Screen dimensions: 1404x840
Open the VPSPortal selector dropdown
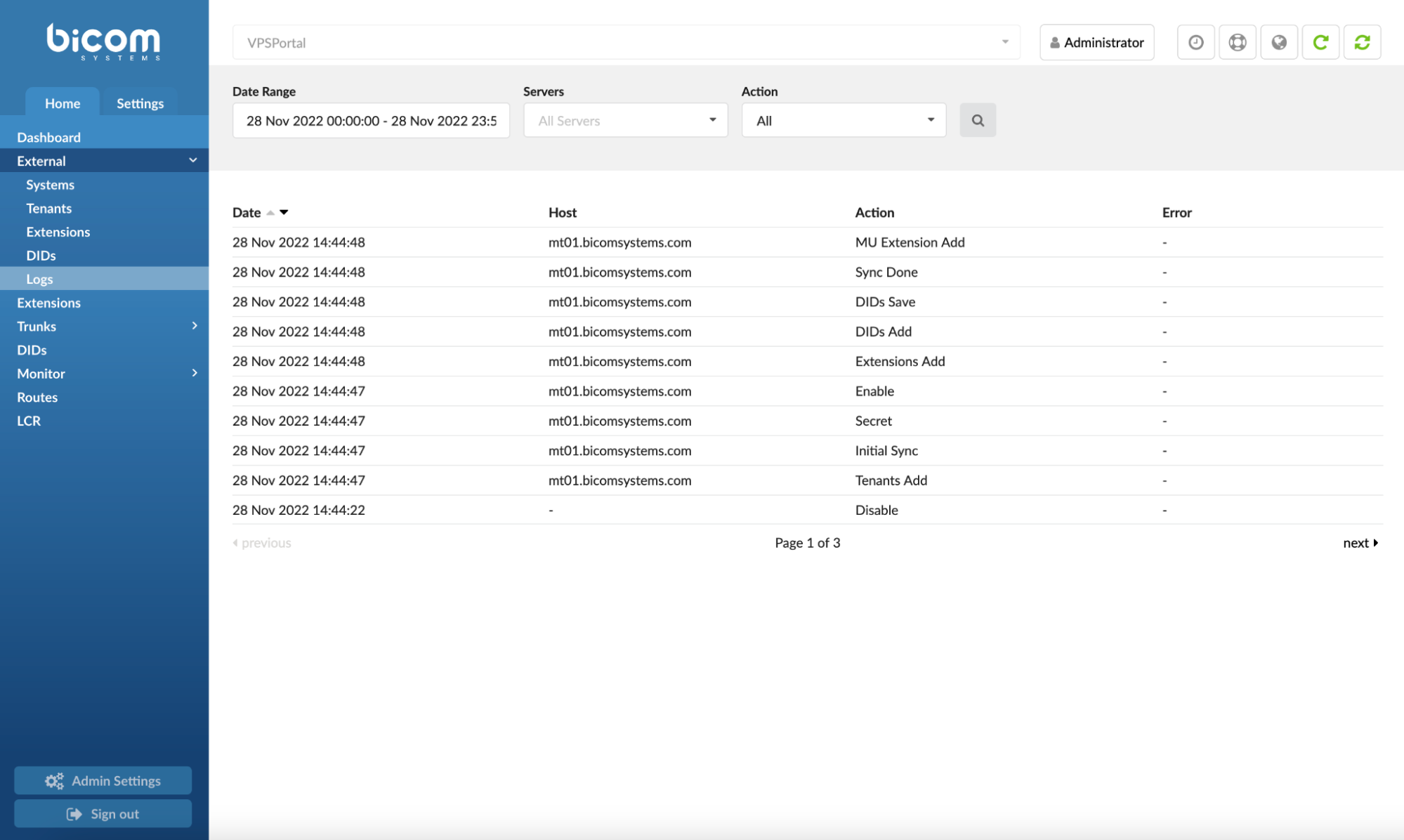(626, 42)
